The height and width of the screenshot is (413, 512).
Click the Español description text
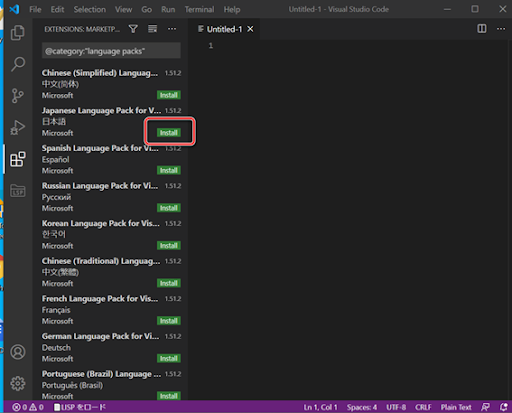[55, 159]
